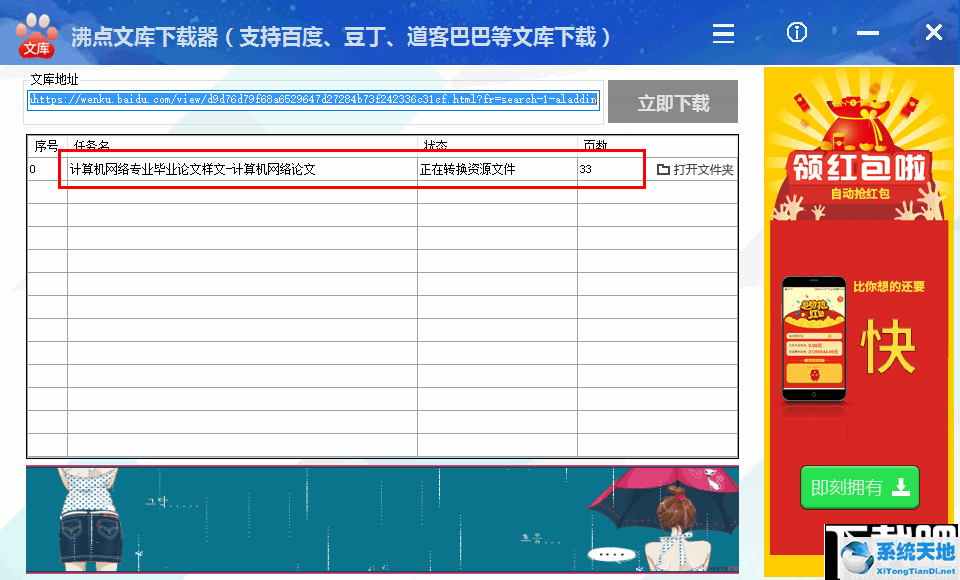Viewport: 960px width, 580px height.
Task: Click page count cell 33
Action: coord(585,169)
